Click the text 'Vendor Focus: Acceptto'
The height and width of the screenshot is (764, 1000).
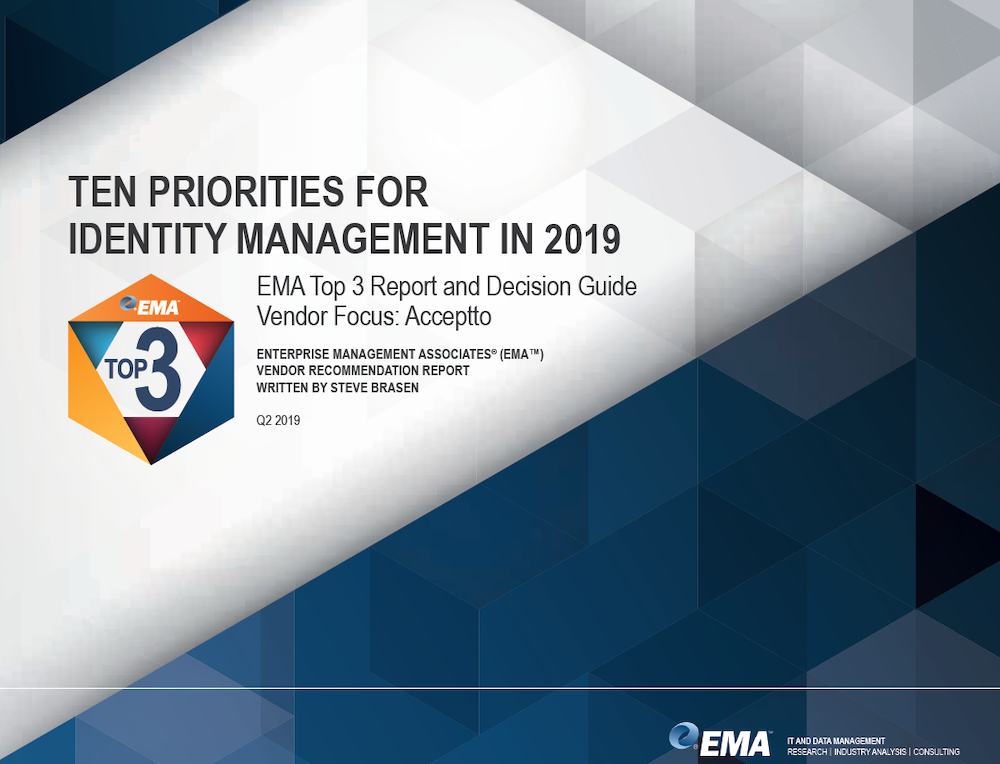pyautogui.click(x=374, y=316)
